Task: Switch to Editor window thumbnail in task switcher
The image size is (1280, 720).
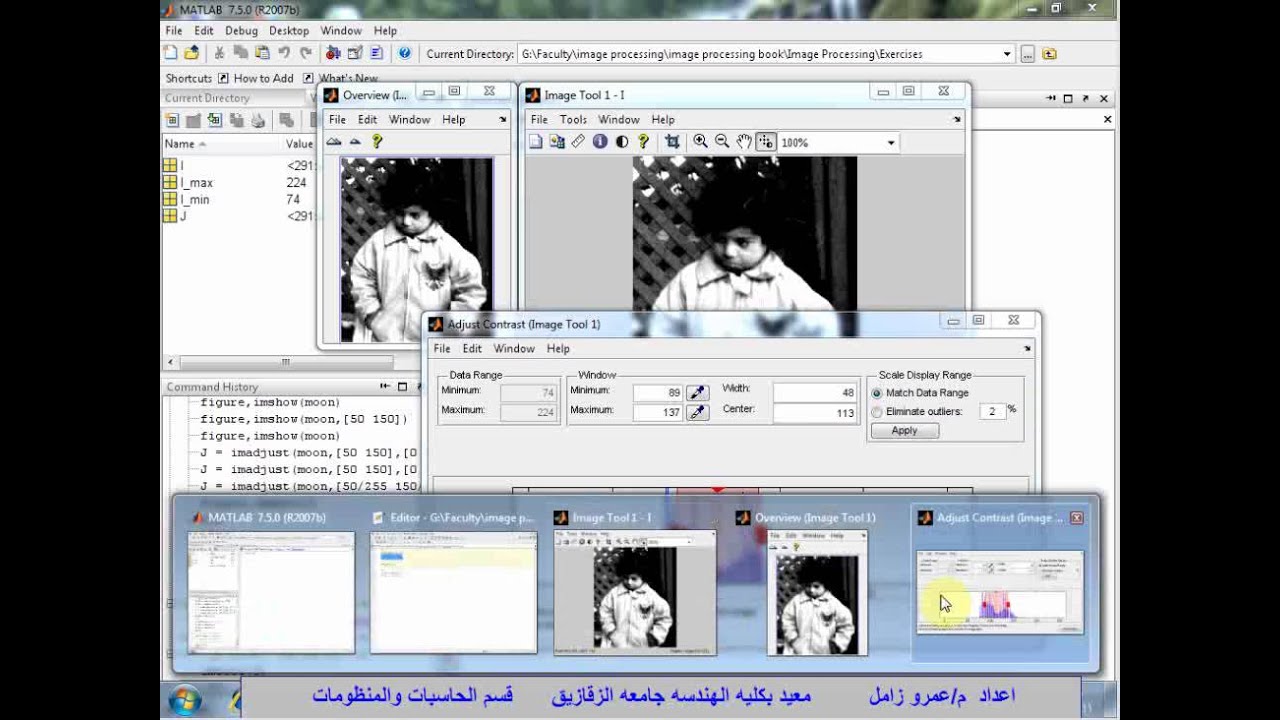Action: pos(453,592)
